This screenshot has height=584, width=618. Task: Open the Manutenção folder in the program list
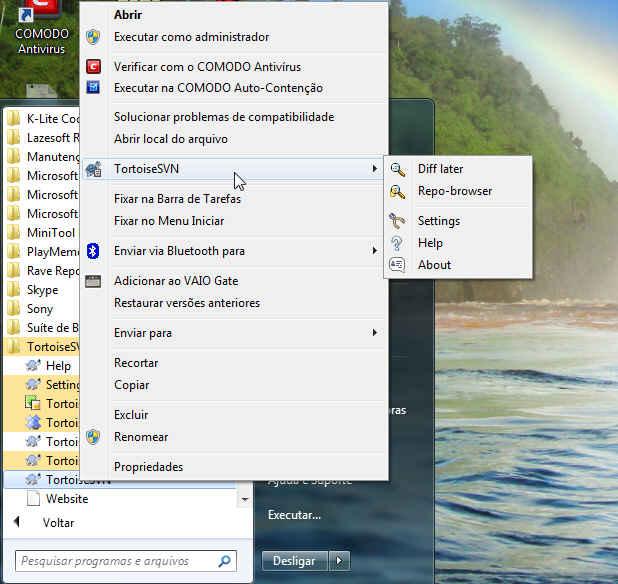click(43, 156)
